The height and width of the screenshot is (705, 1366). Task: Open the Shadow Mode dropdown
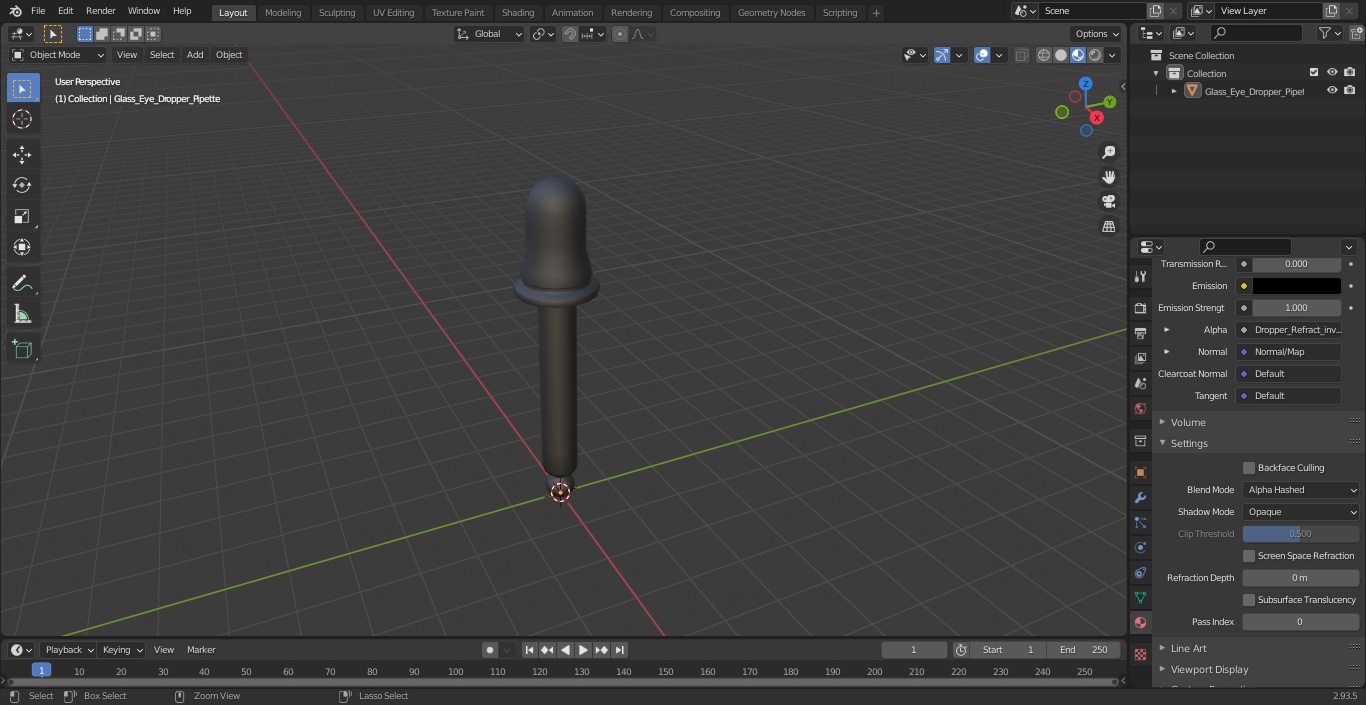click(1301, 512)
